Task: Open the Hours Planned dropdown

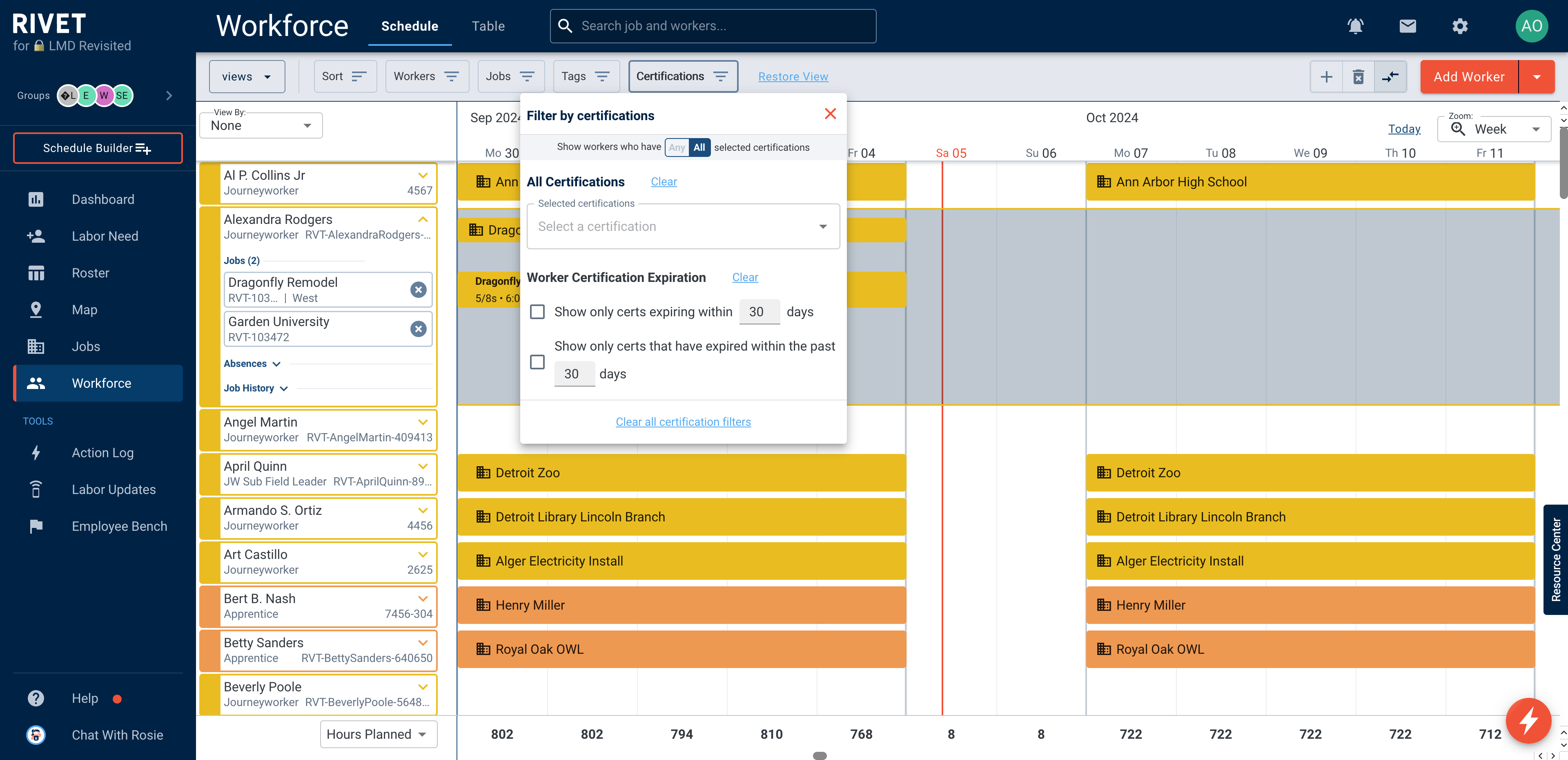Action: [x=379, y=734]
